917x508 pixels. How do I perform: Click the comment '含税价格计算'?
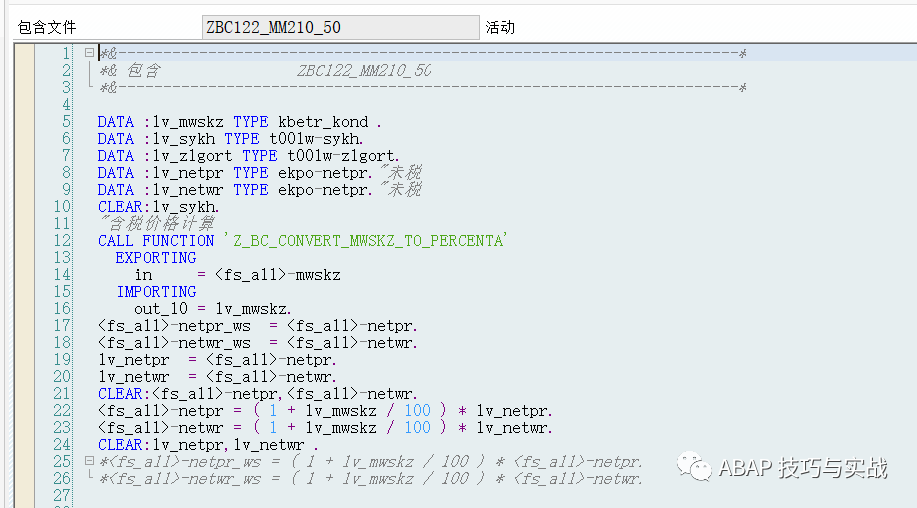pos(161,223)
